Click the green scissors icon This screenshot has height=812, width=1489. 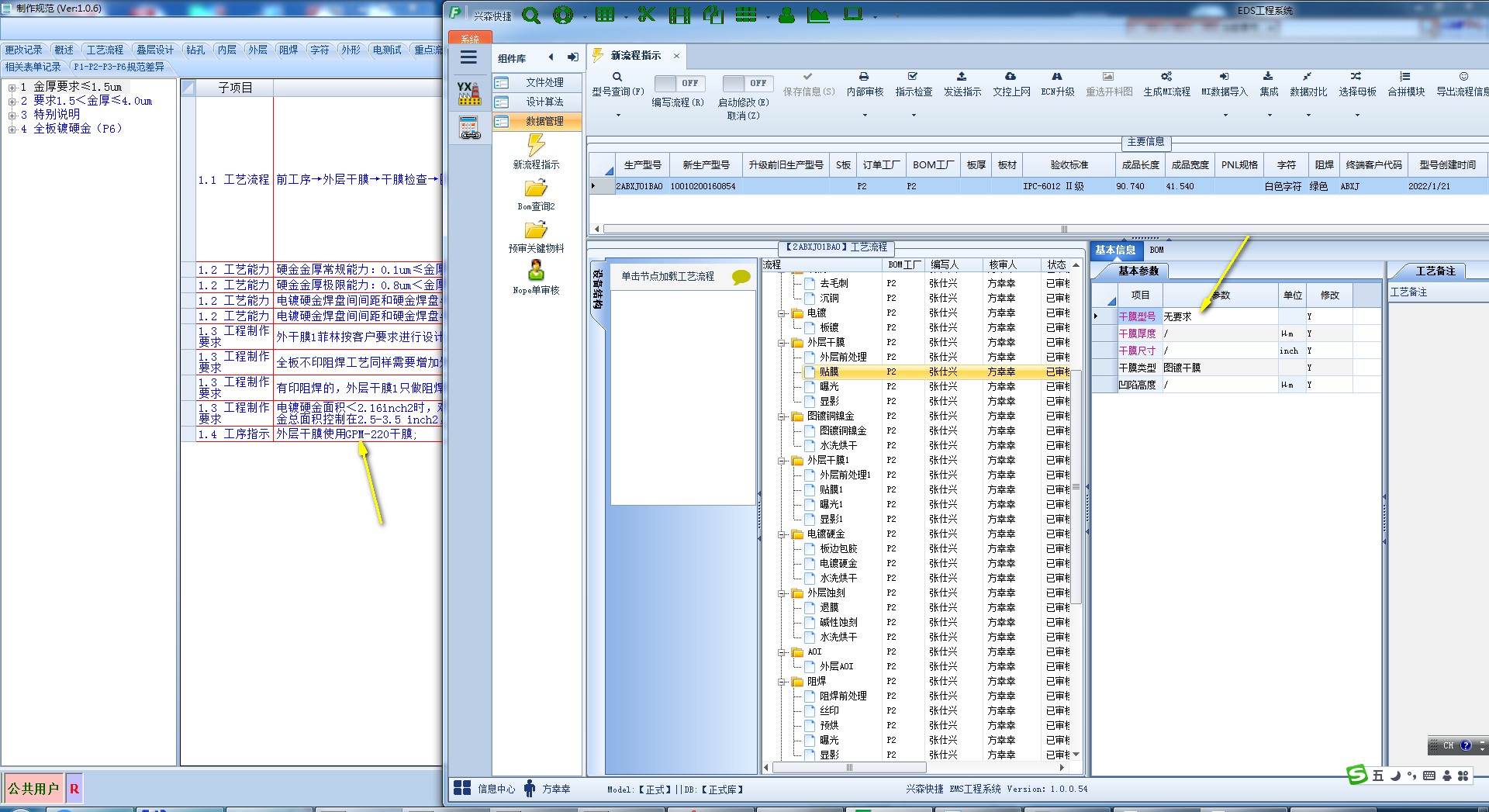tap(646, 15)
